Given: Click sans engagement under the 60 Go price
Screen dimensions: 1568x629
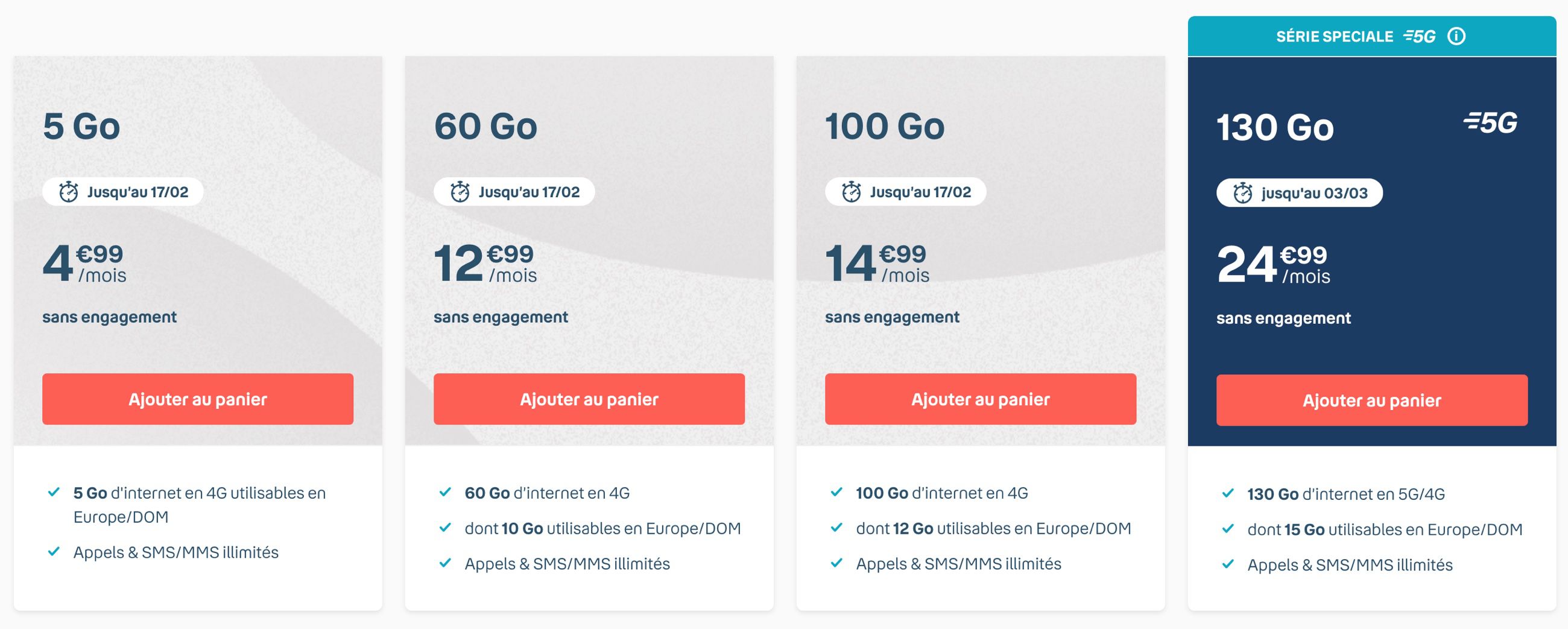Looking at the screenshot, I should pos(501,317).
